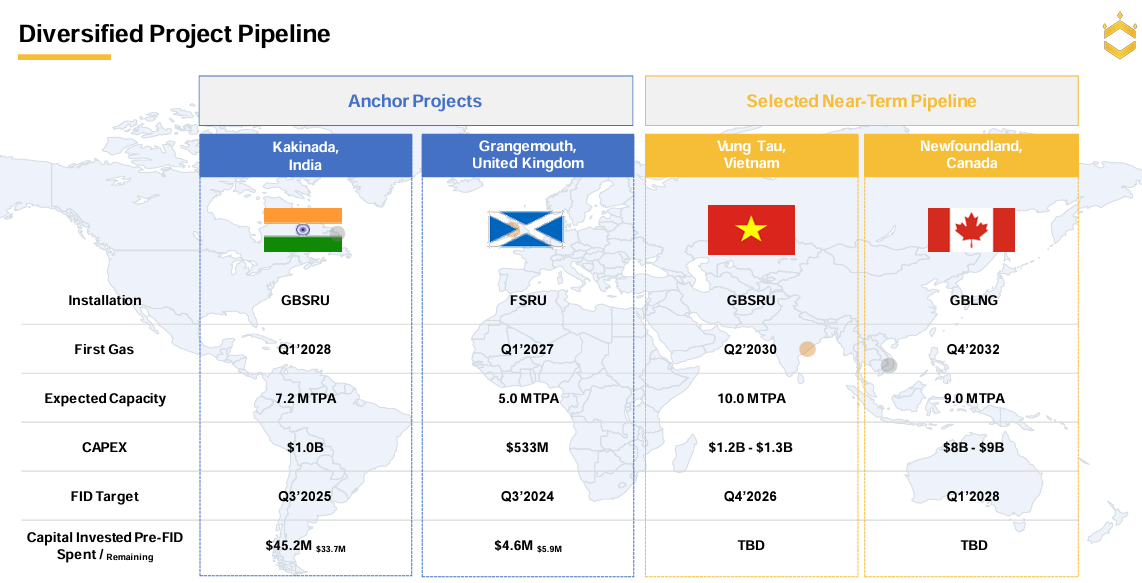Viewport: 1142px width, 583px height.
Task: Select the Q4'2032 First Gas value
Action: tap(974, 349)
